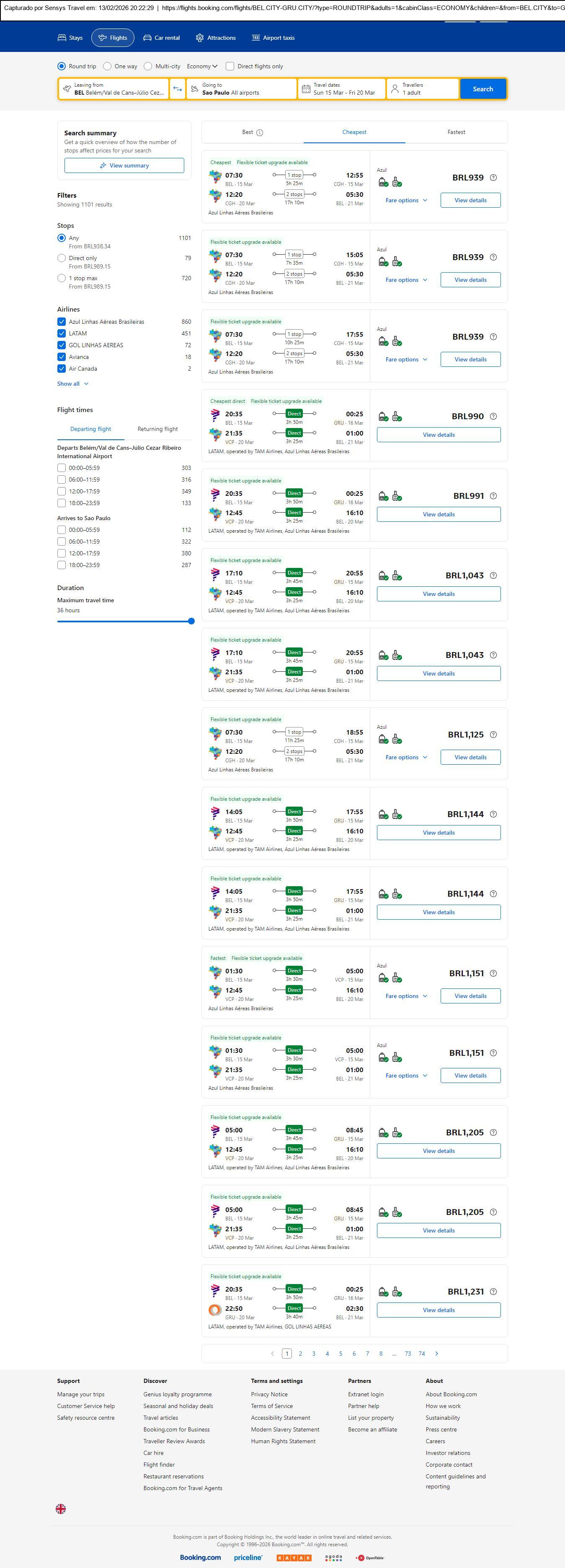Click the travellers person icon
This screenshot has width=565, height=1568.
395,89
